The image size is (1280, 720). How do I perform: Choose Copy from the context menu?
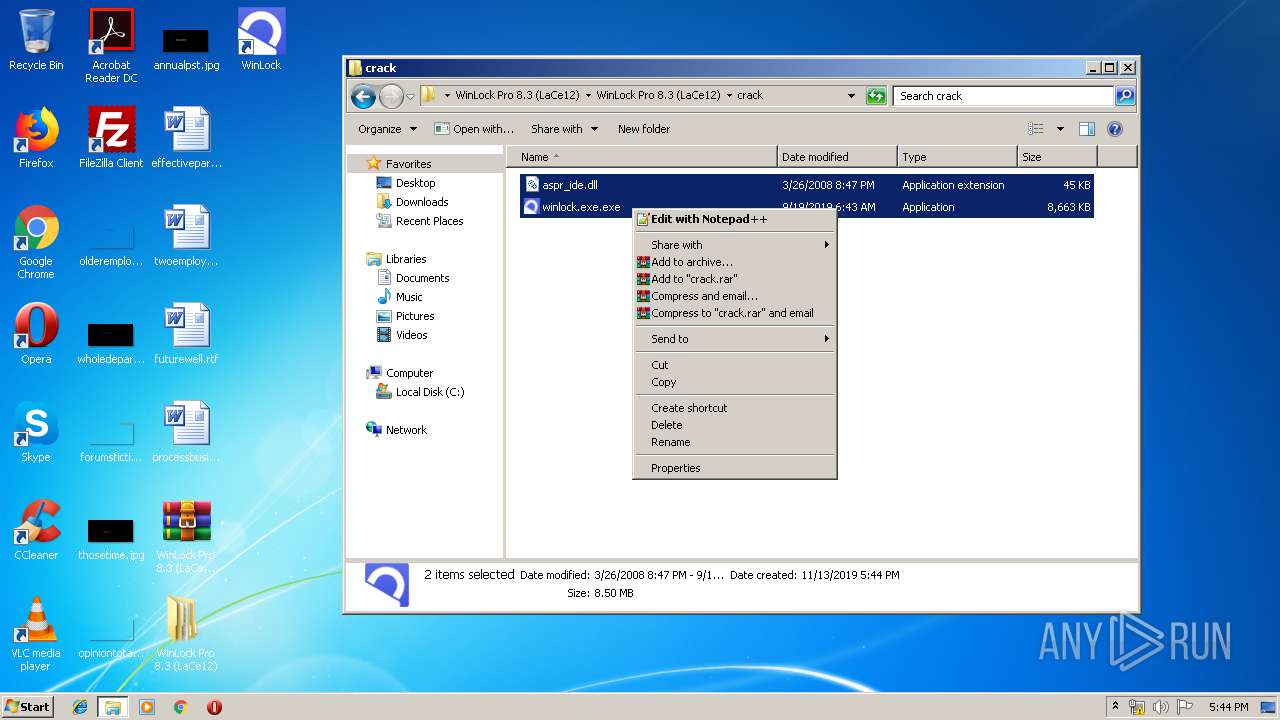point(735,382)
